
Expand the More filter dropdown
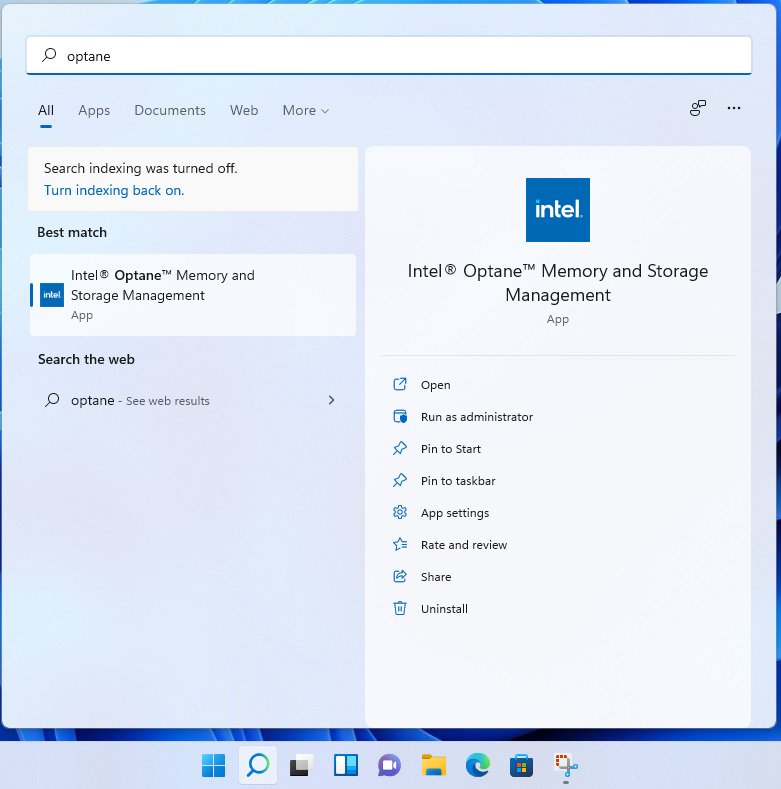[305, 111]
